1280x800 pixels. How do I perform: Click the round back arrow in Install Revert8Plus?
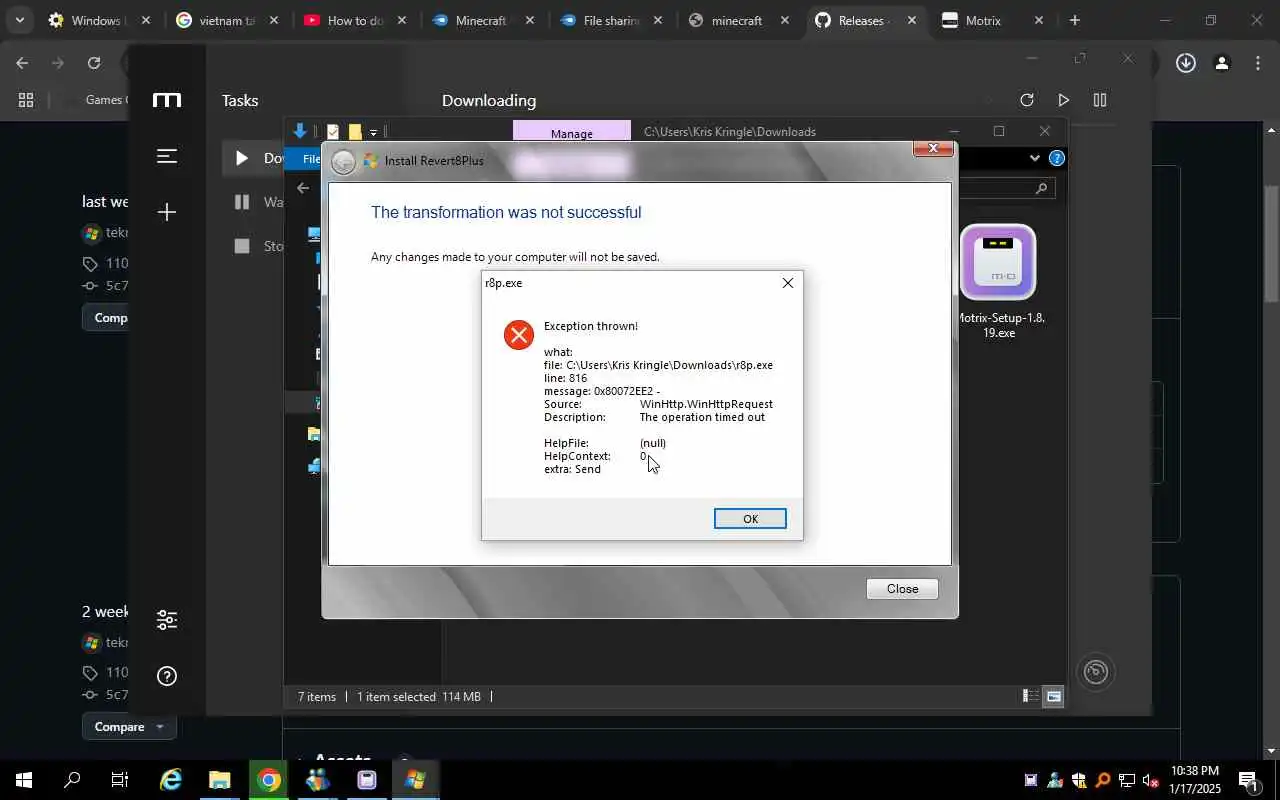pos(343,162)
